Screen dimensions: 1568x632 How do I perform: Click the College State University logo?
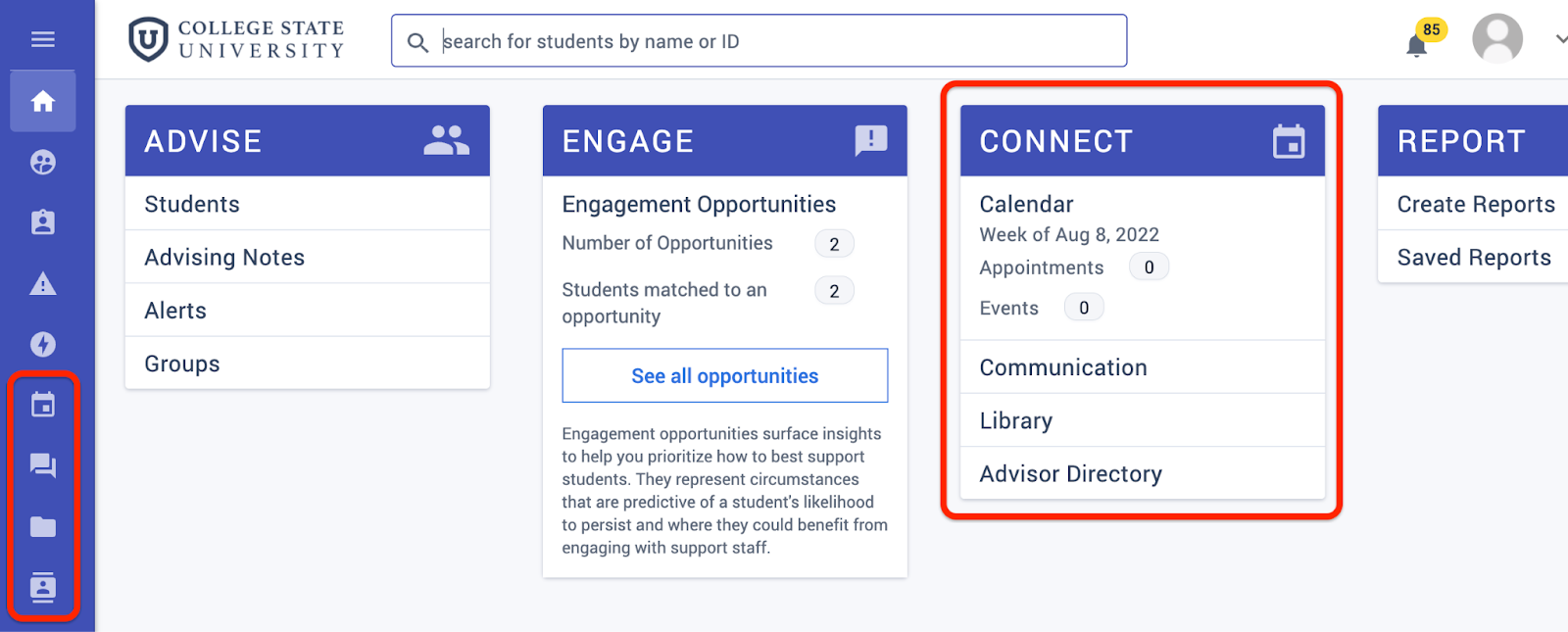tap(236, 40)
